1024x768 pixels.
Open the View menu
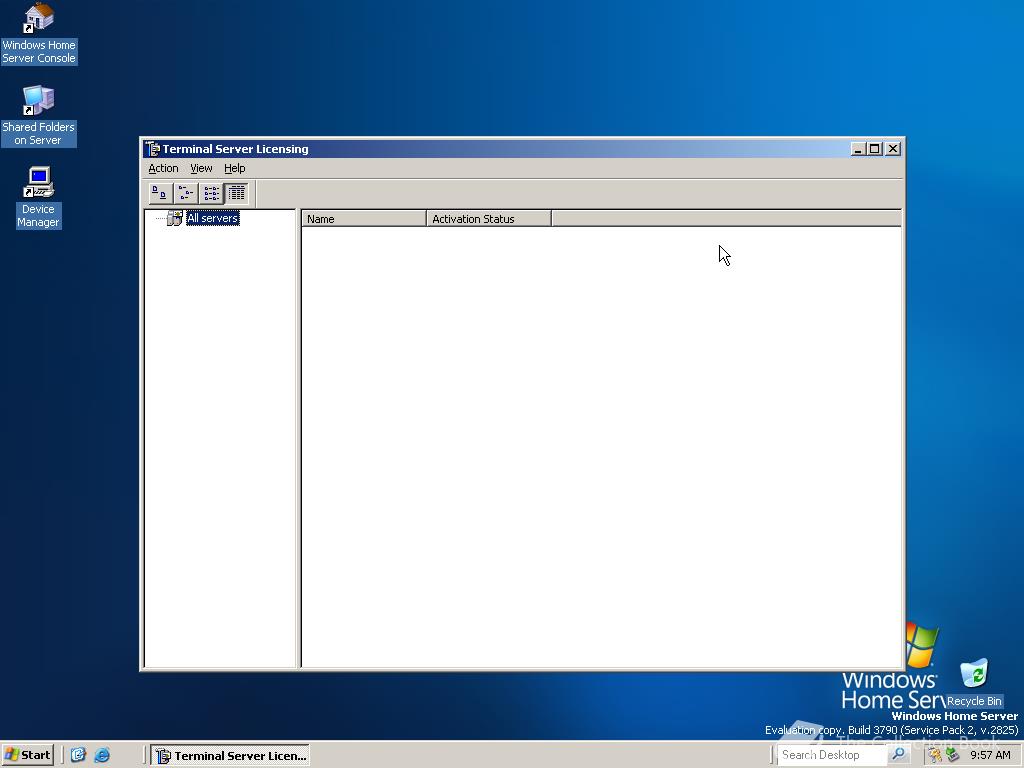(201, 168)
